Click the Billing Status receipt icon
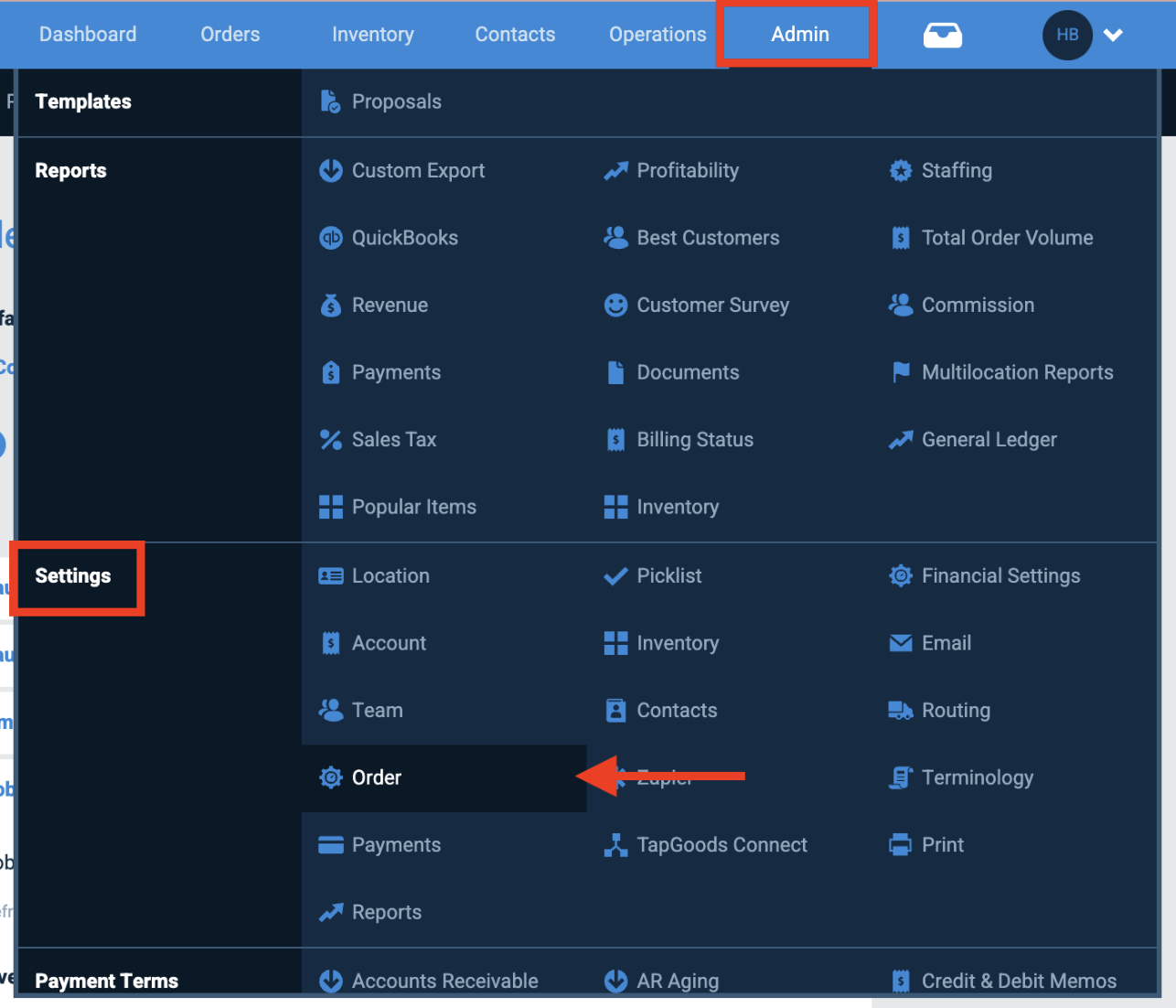Viewport: 1176px width, 1008px height. coord(615,440)
